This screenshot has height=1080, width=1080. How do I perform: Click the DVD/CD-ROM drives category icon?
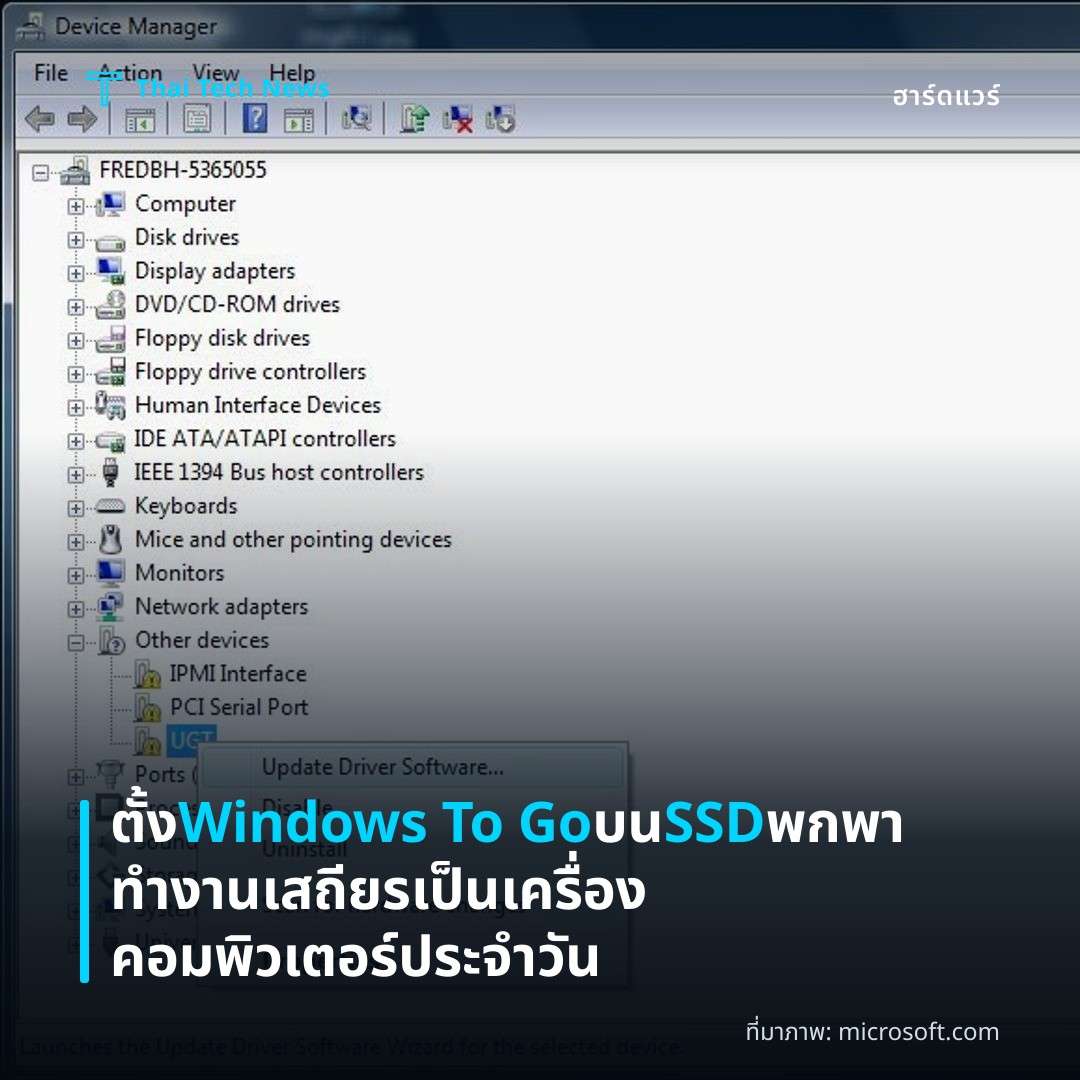click(110, 304)
